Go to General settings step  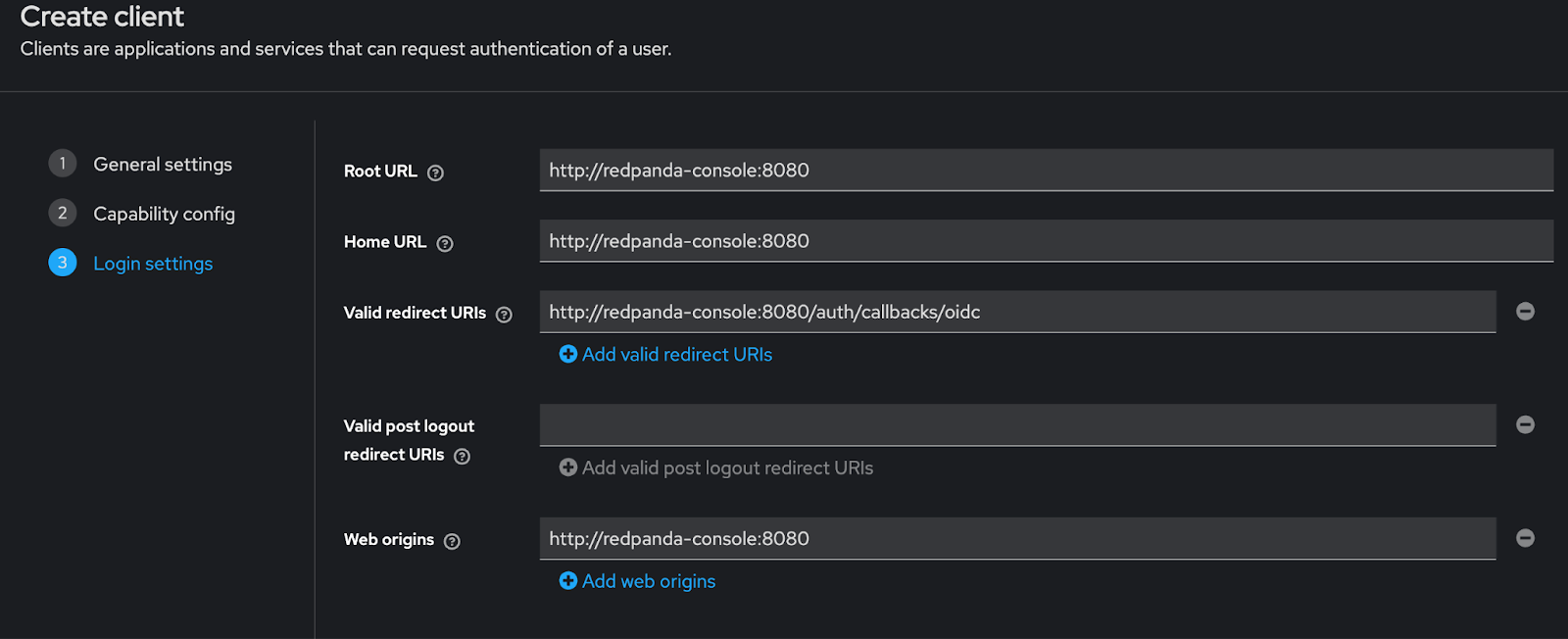click(x=163, y=165)
